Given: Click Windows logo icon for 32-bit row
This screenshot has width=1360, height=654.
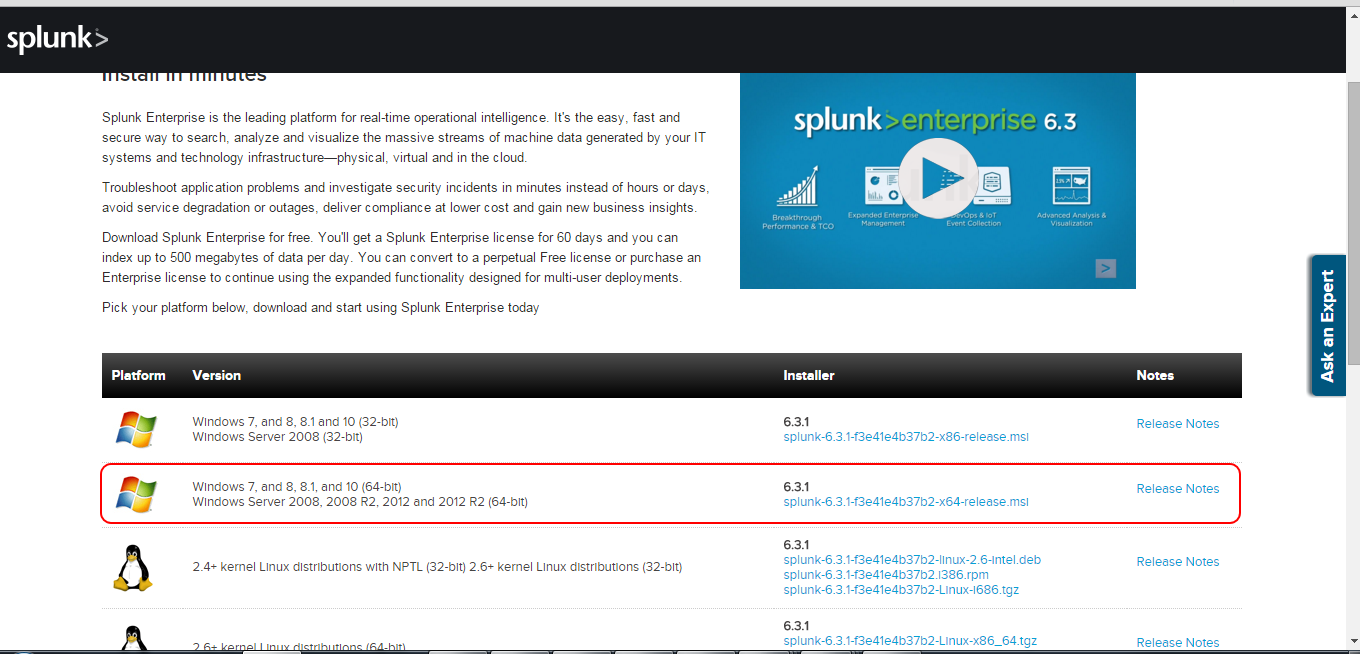Looking at the screenshot, I should 135,430.
